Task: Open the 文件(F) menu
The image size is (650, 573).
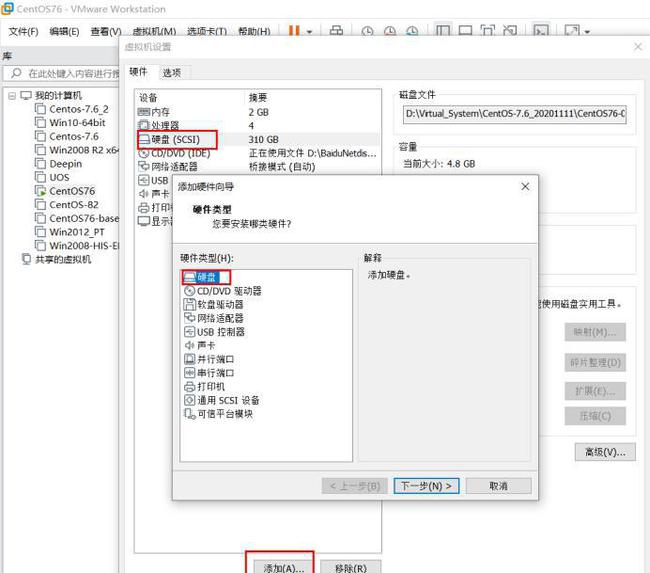Action: (23, 32)
